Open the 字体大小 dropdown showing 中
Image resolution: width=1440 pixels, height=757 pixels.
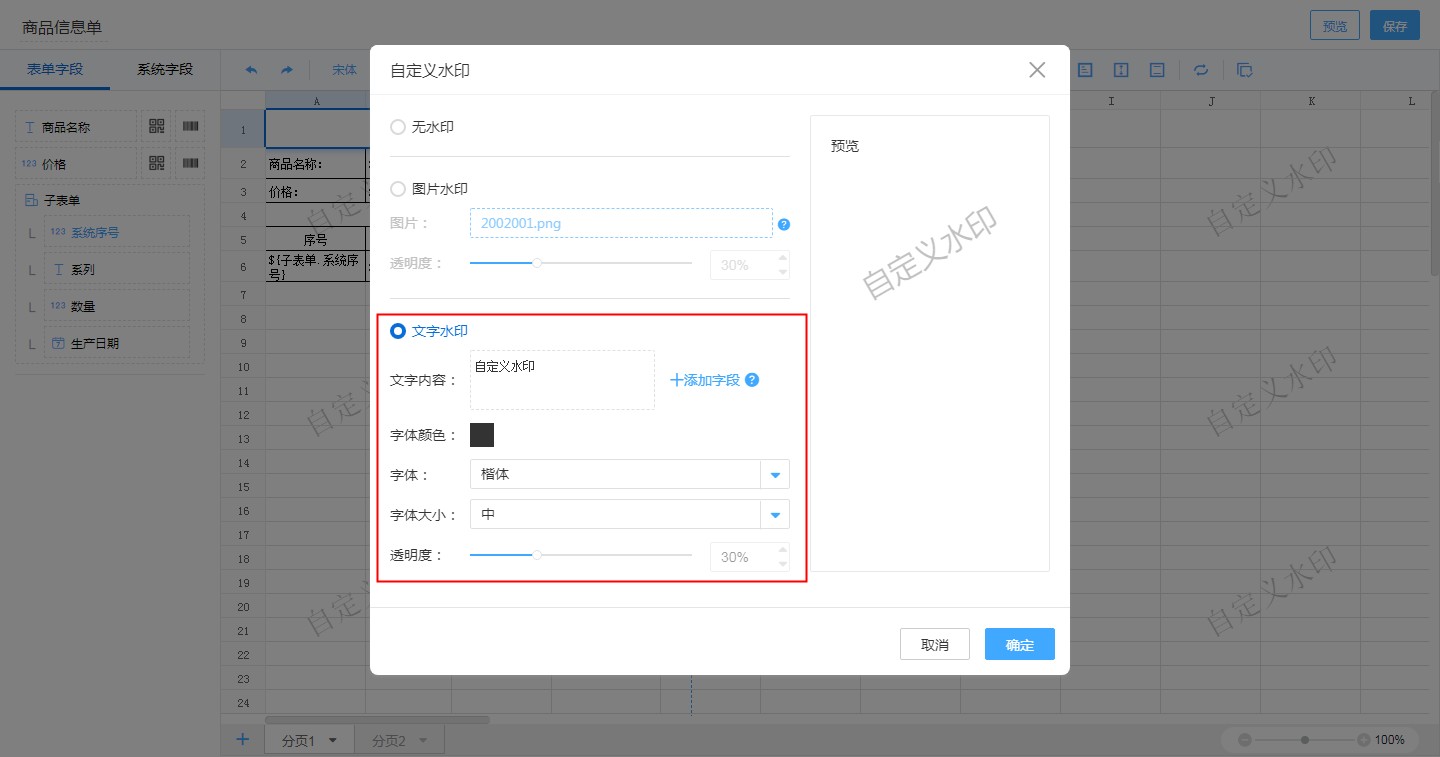[x=775, y=514]
